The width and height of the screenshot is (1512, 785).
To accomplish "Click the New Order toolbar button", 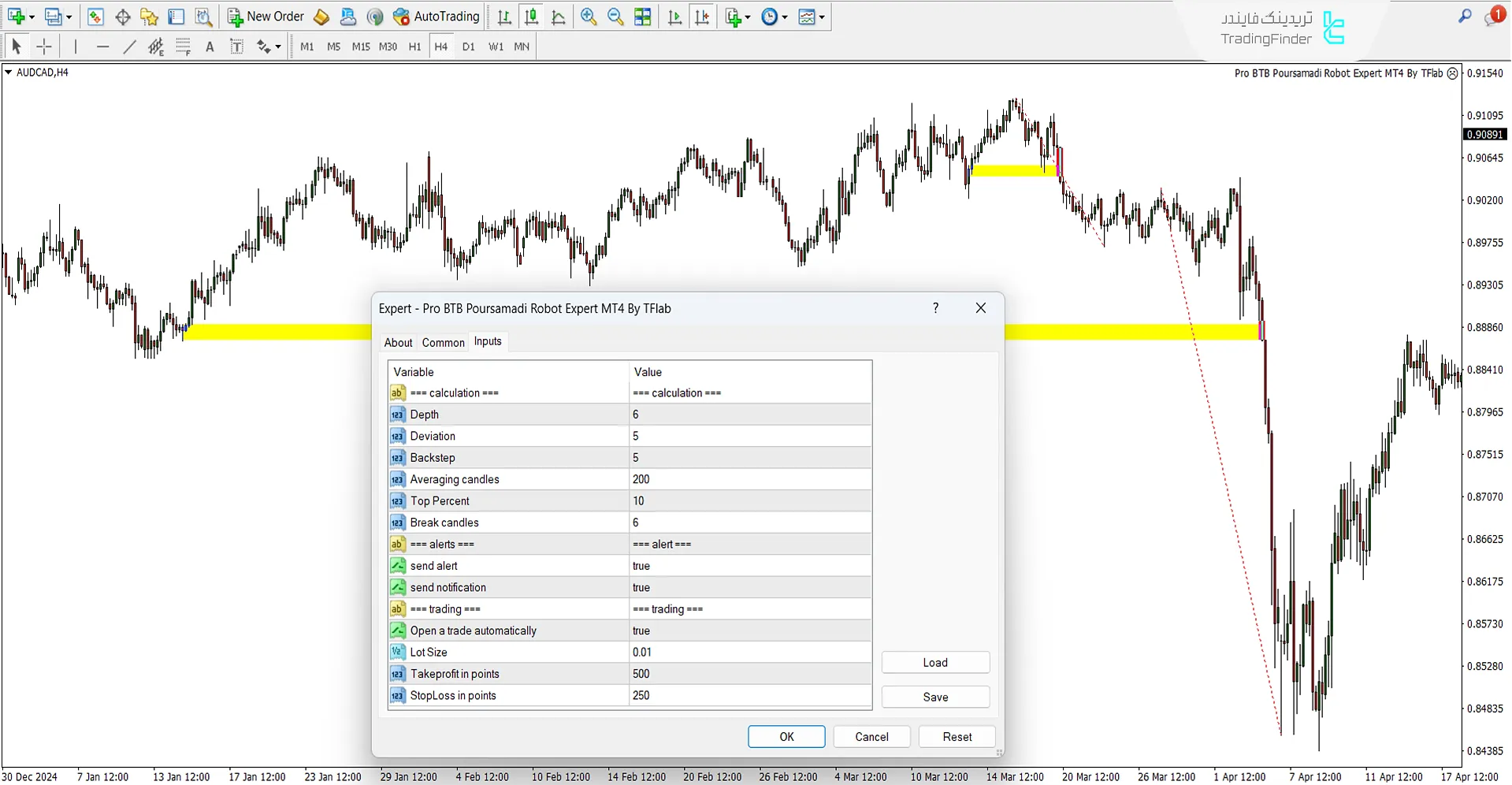I will (266, 17).
